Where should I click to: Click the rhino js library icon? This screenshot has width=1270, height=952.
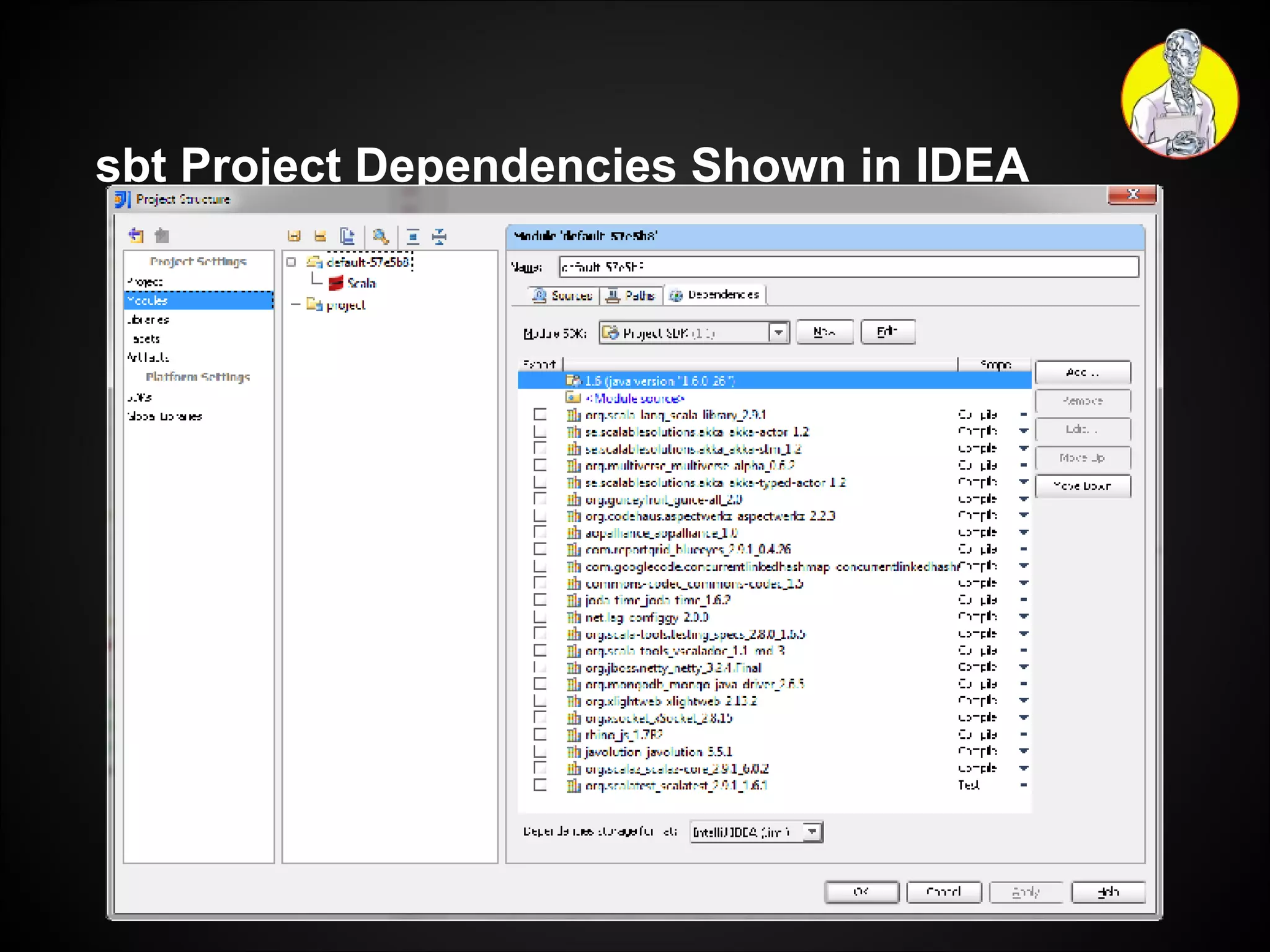(574, 734)
